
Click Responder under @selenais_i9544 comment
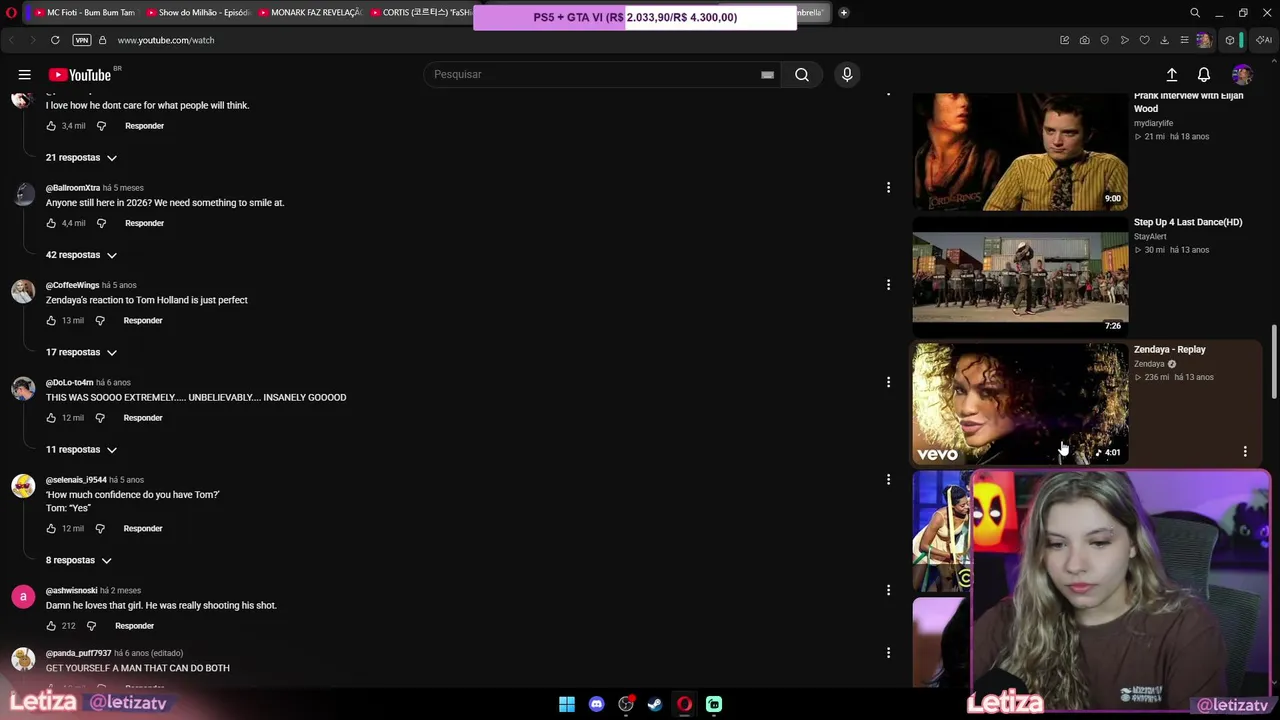[x=143, y=529]
